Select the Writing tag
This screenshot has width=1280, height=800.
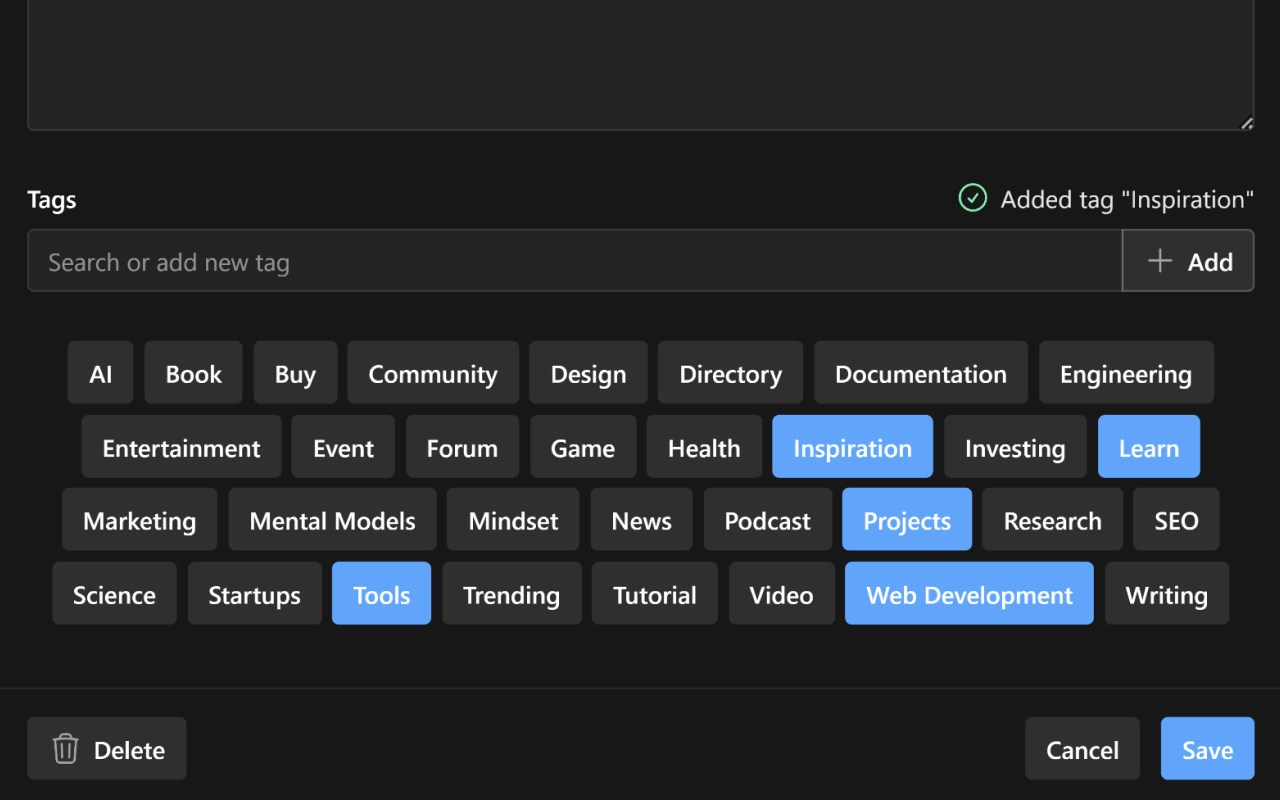[x=1166, y=594]
